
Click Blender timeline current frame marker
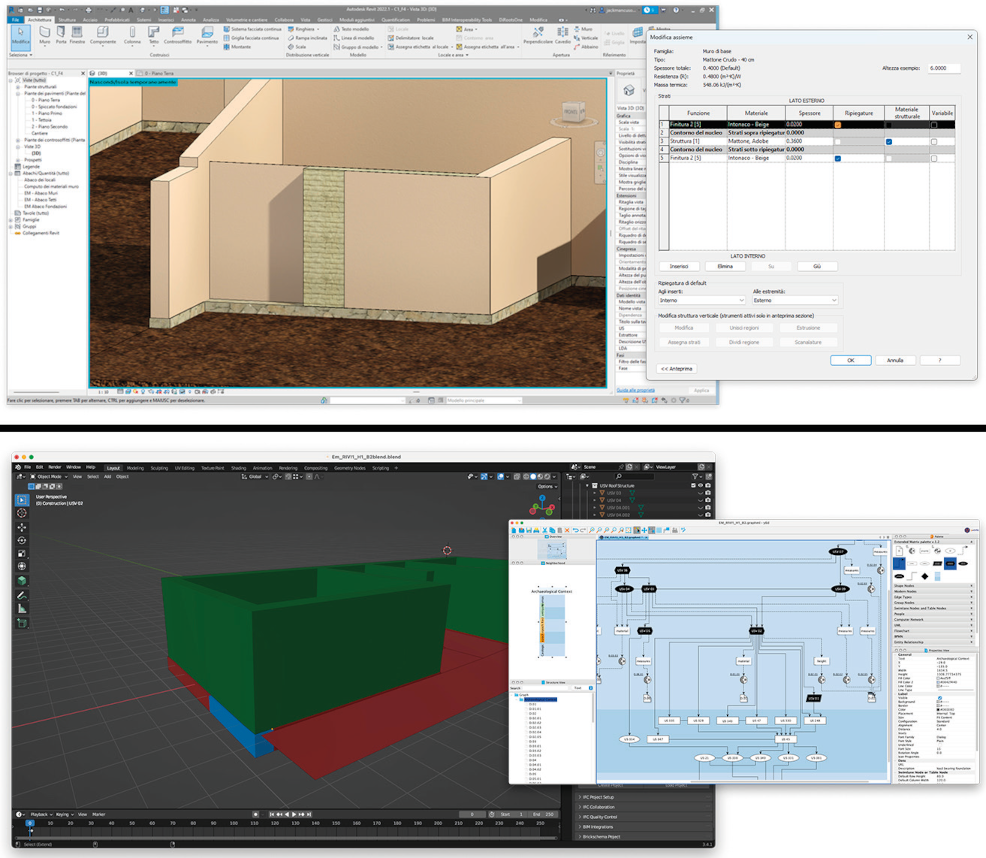[x=30, y=823]
